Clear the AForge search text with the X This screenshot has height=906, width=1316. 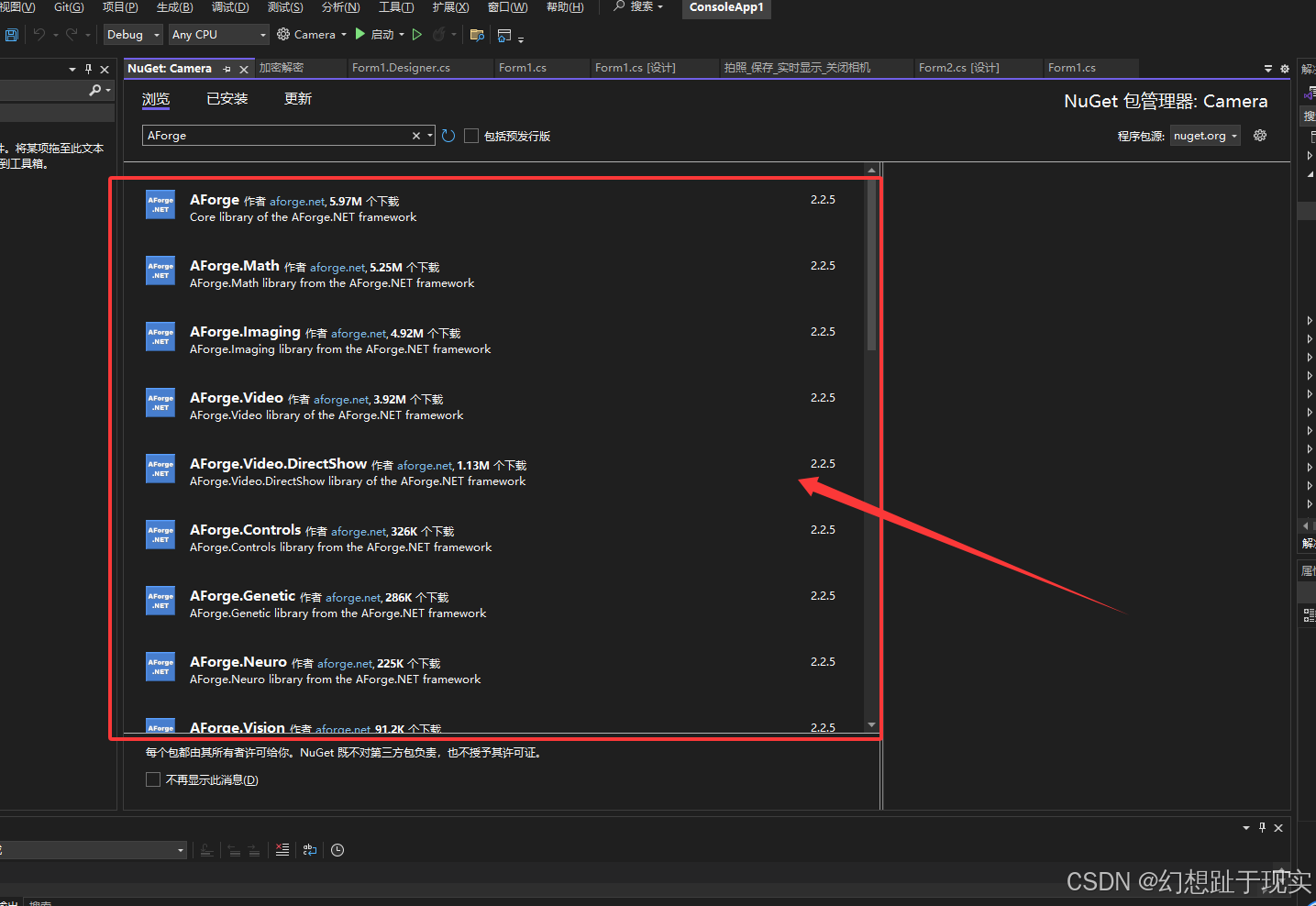[416, 136]
